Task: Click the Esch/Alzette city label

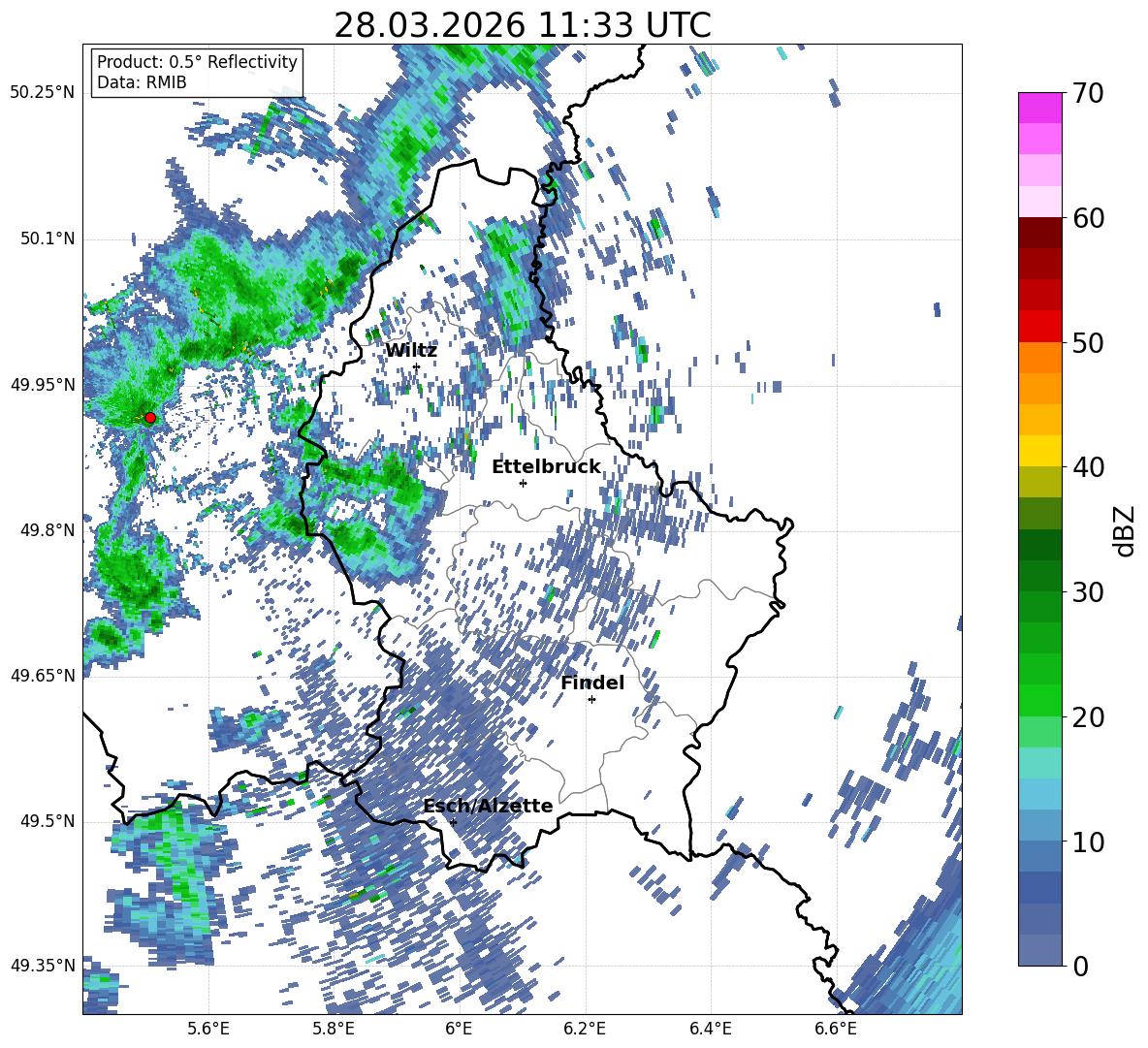Action: (x=488, y=806)
